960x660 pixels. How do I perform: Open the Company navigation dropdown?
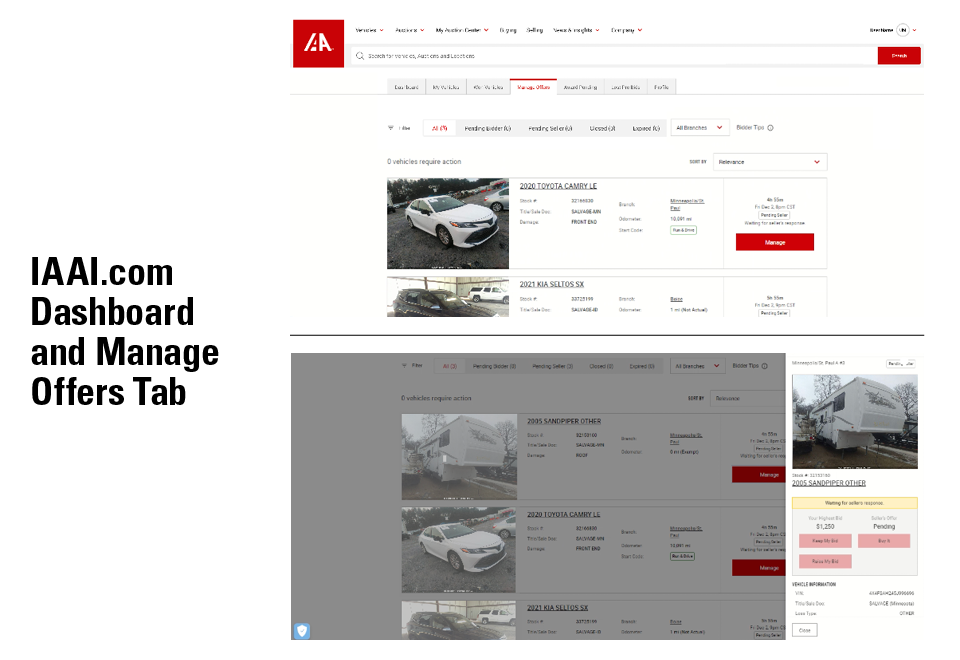click(626, 30)
